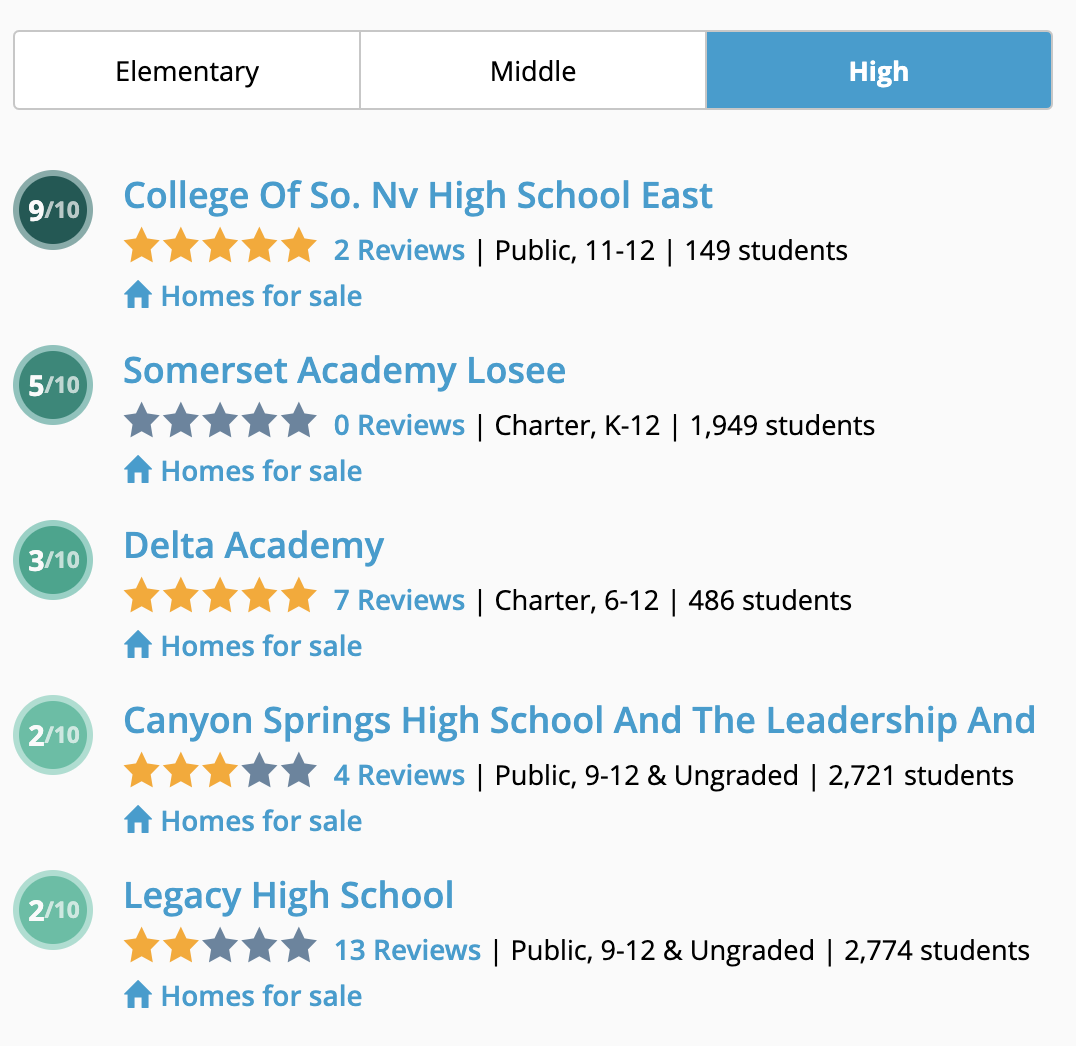Click the 5/10 rating badge for Somerset Academy
Screen dimensions: 1076x1046
click(53, 384)
